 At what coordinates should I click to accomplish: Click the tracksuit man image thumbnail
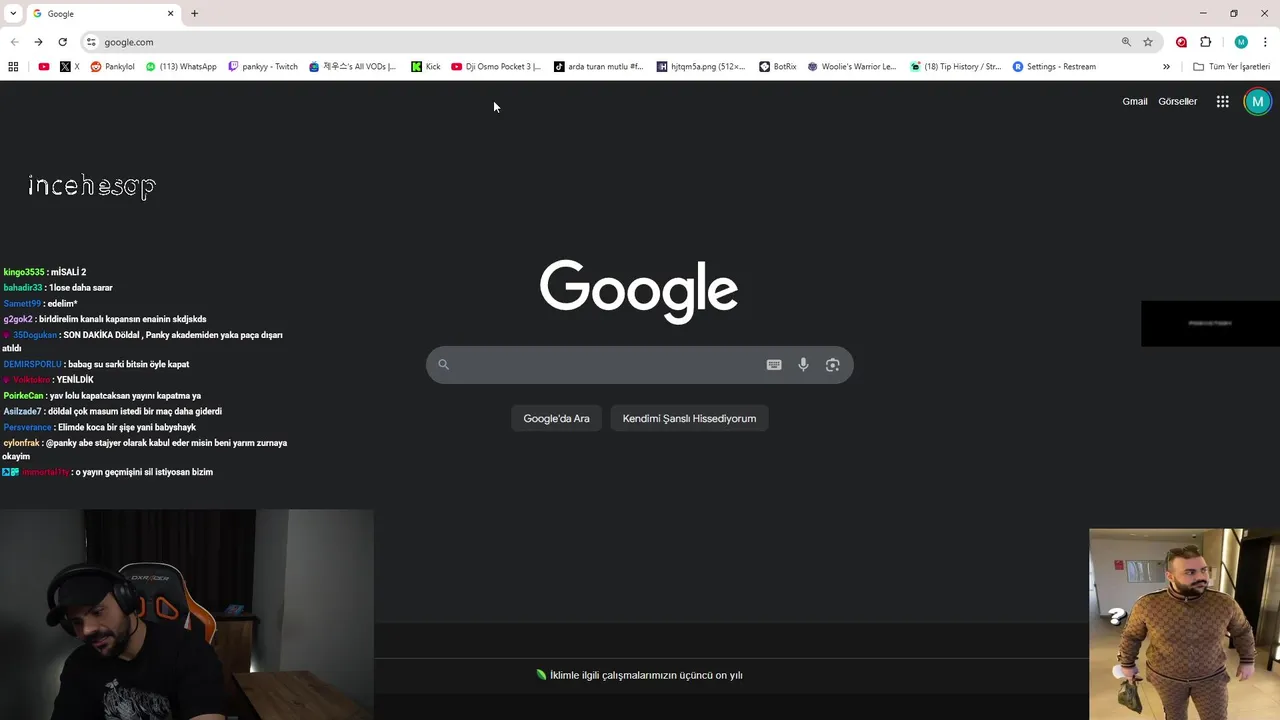pyautogui.click(x=1184, y=624)
